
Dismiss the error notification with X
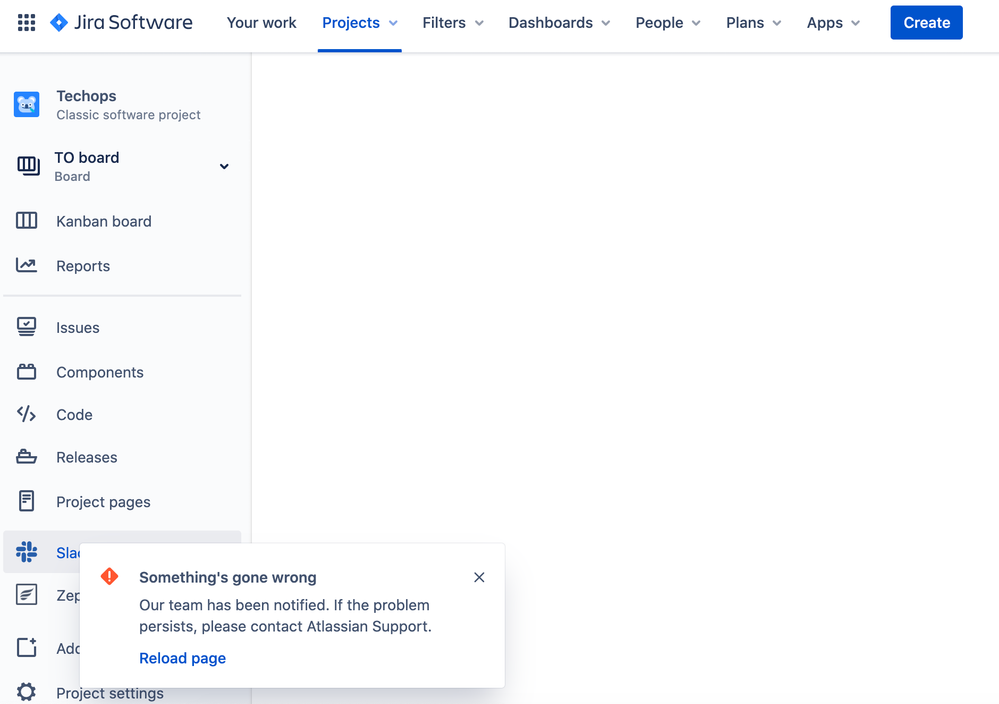click(479, 577)
